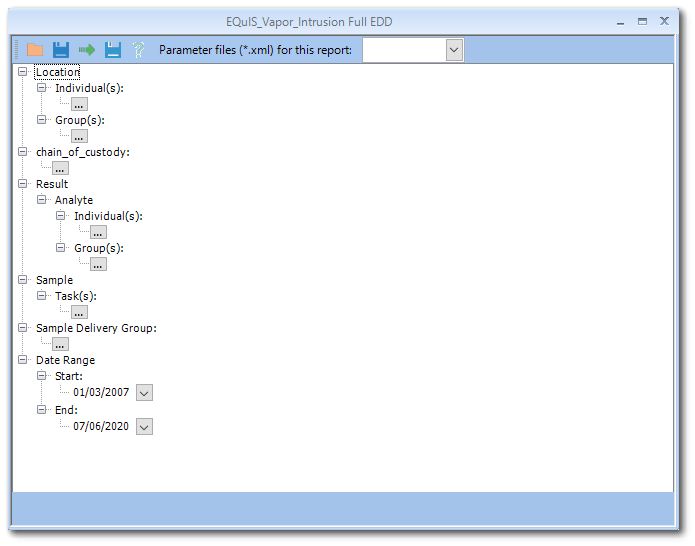
Task: Select the Date Range label
Action: pyautogui.click(x=65, y=360)
